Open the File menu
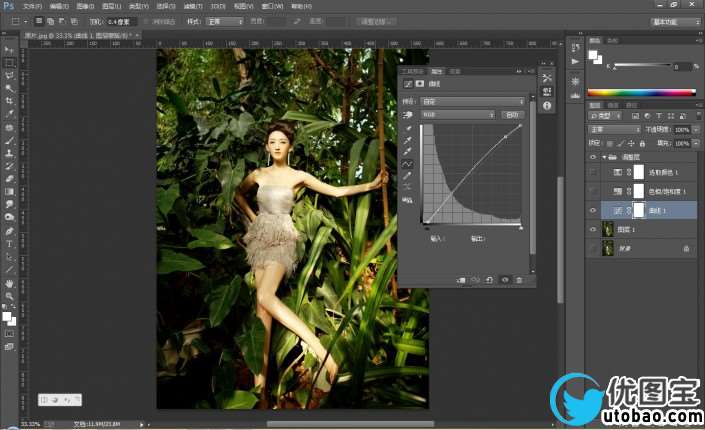This screenshot has height=430, width=705. [32, 6]
